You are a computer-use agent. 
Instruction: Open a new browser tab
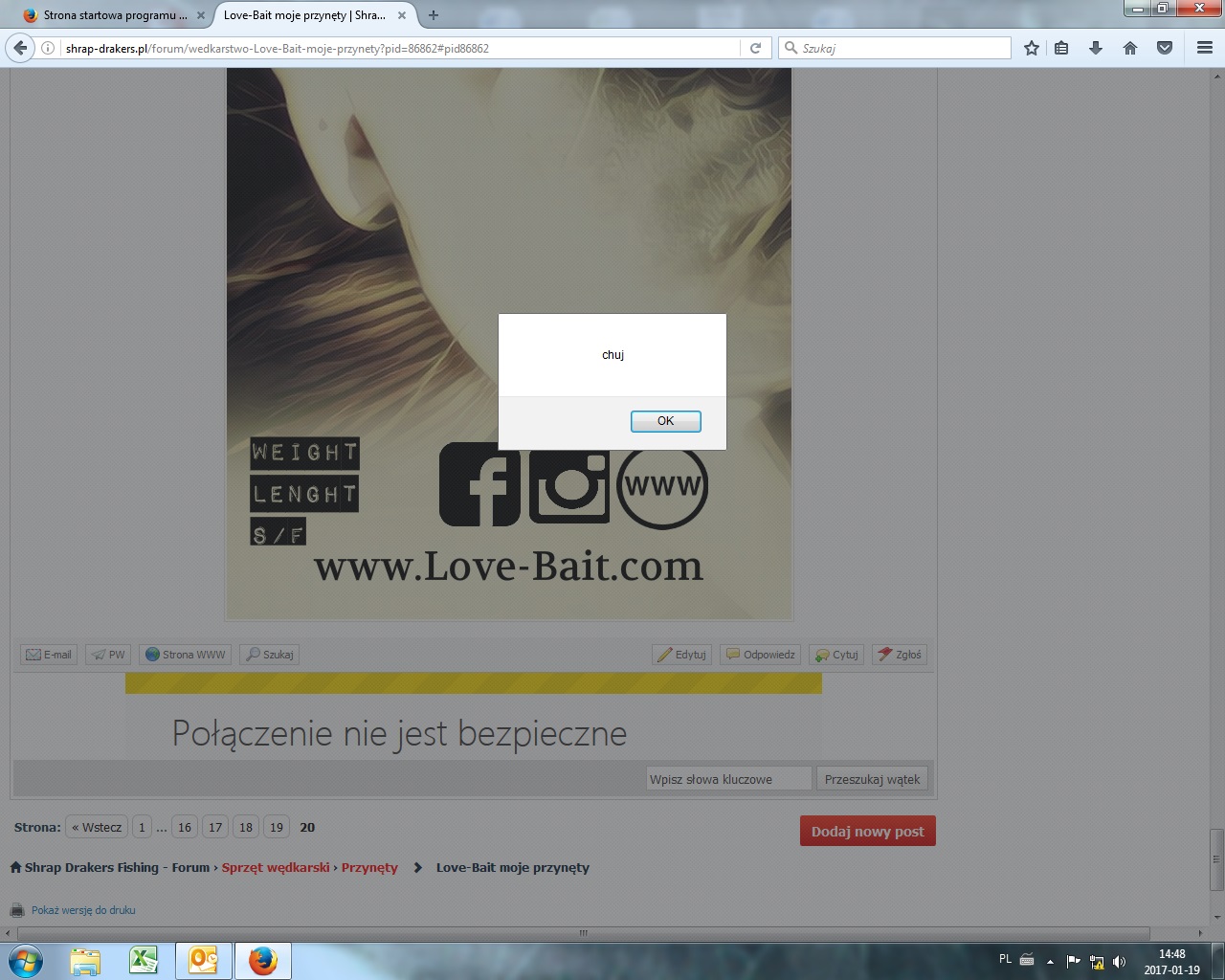[x=434, y=15]
